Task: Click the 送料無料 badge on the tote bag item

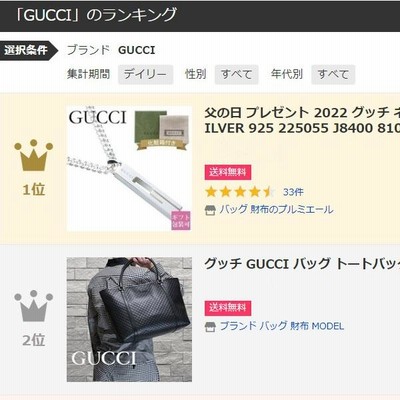Action: [228, 308]
